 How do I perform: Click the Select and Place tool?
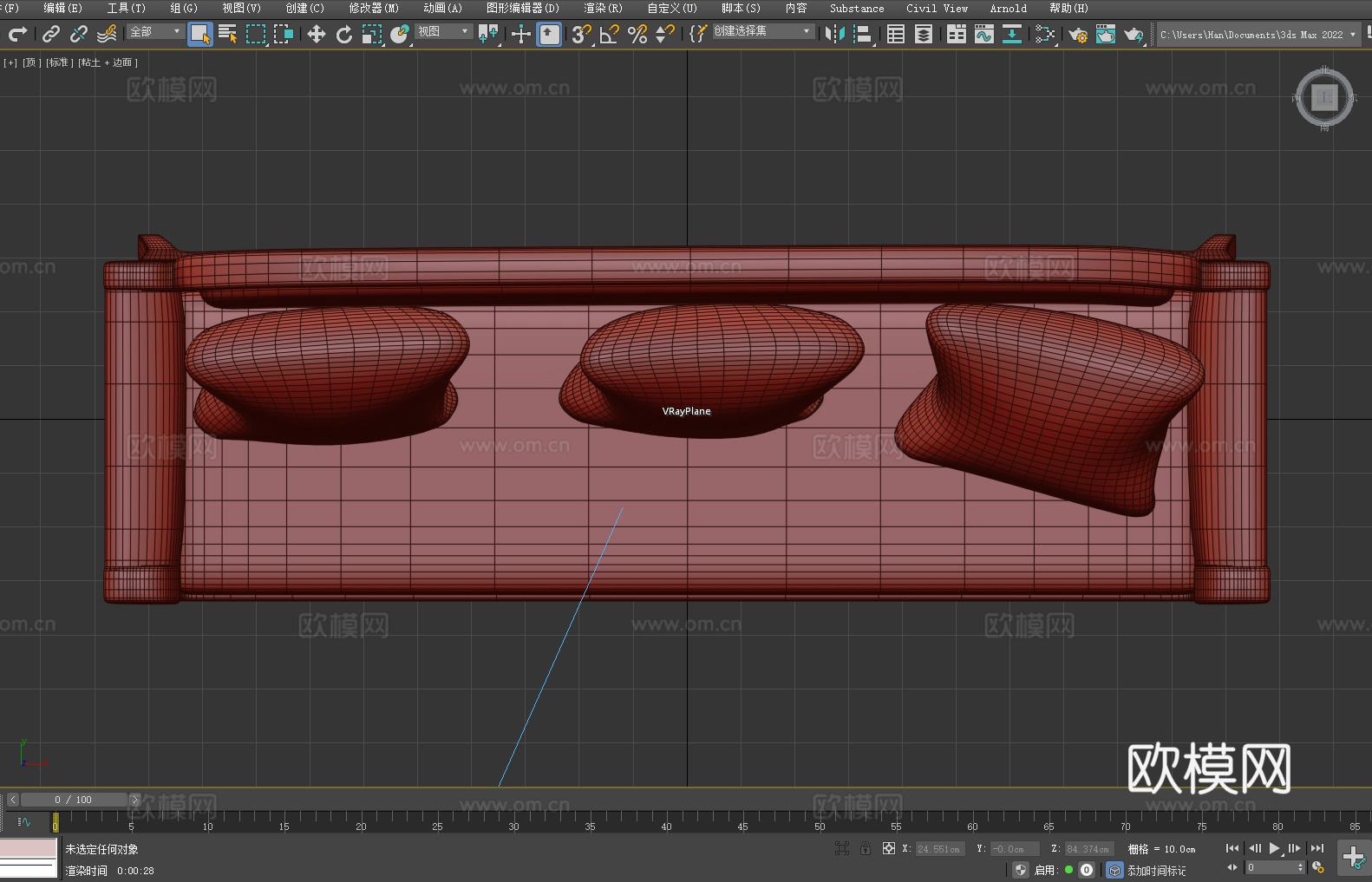[400, 34]
